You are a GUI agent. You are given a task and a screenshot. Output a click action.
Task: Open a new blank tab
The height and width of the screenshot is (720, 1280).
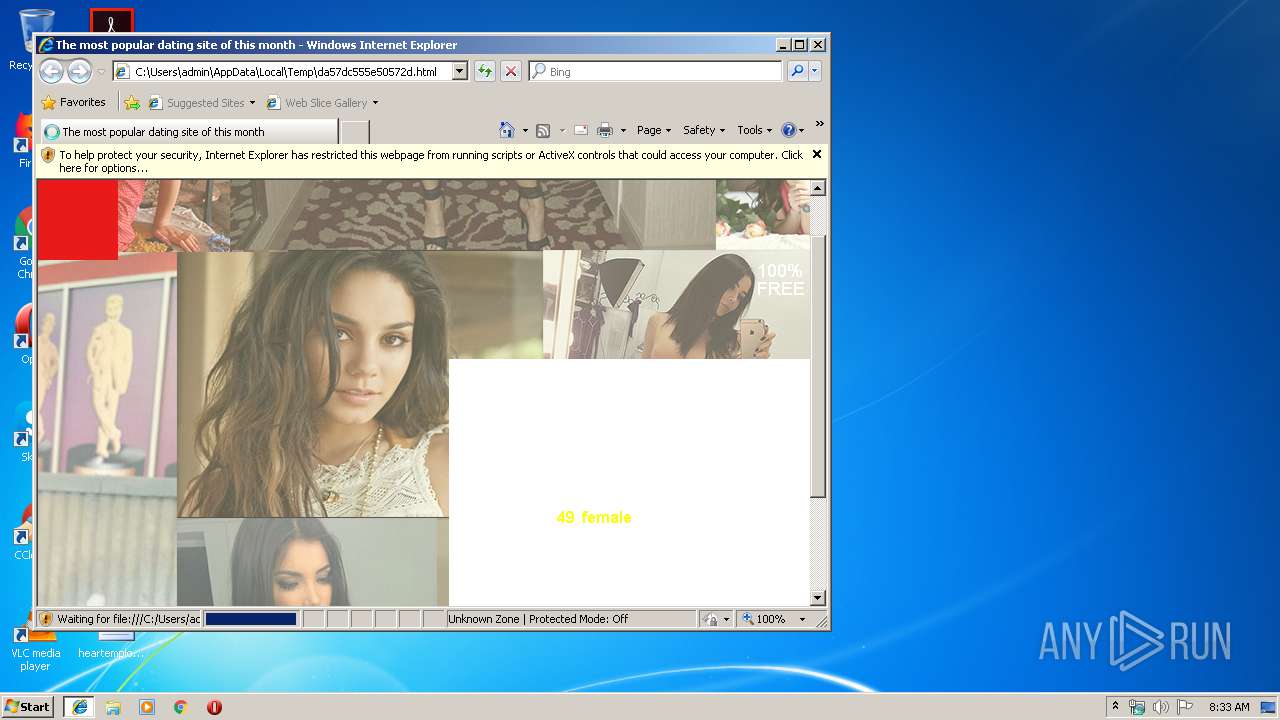pyautogui.click(x=355, y=131)
